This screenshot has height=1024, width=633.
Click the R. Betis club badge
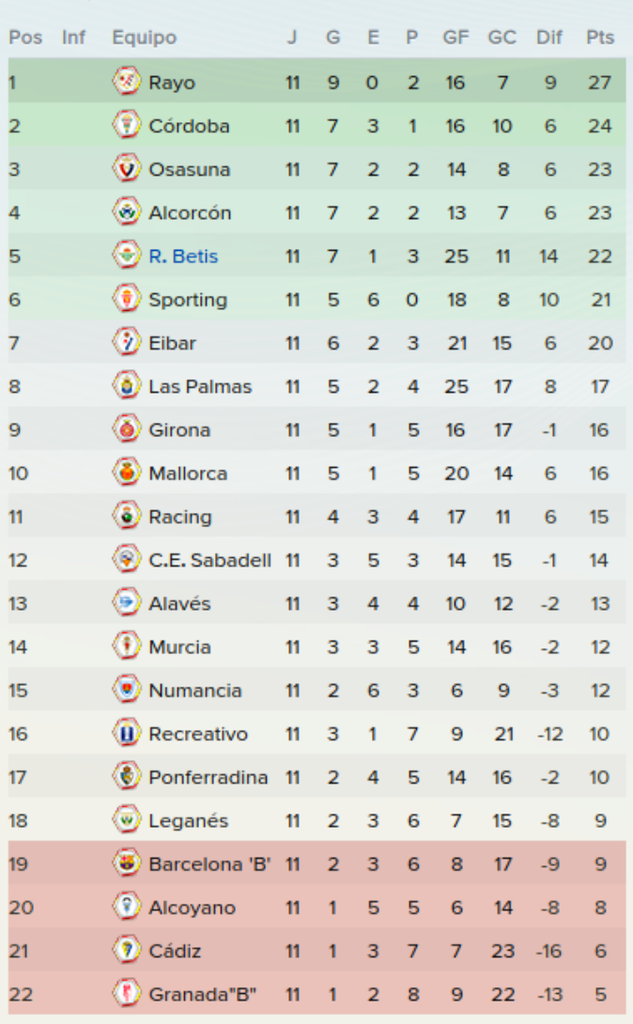pyautogui.click(x=126, y=255)
